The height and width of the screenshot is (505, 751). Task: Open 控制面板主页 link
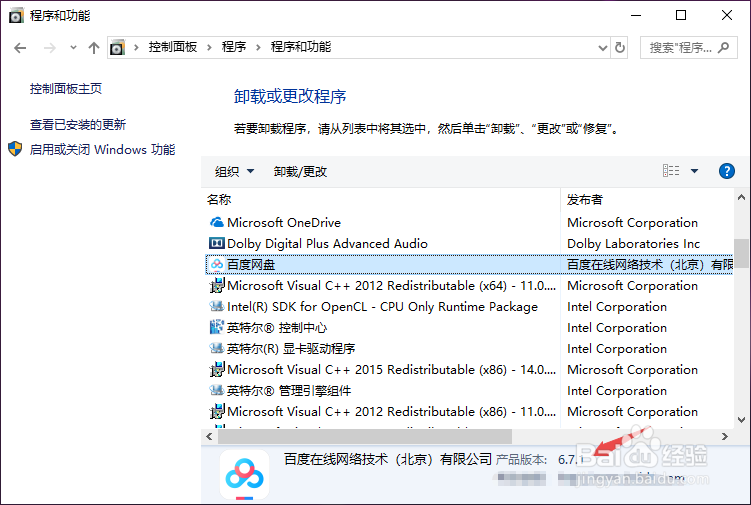pyautogui.click(x=66, y=89)
